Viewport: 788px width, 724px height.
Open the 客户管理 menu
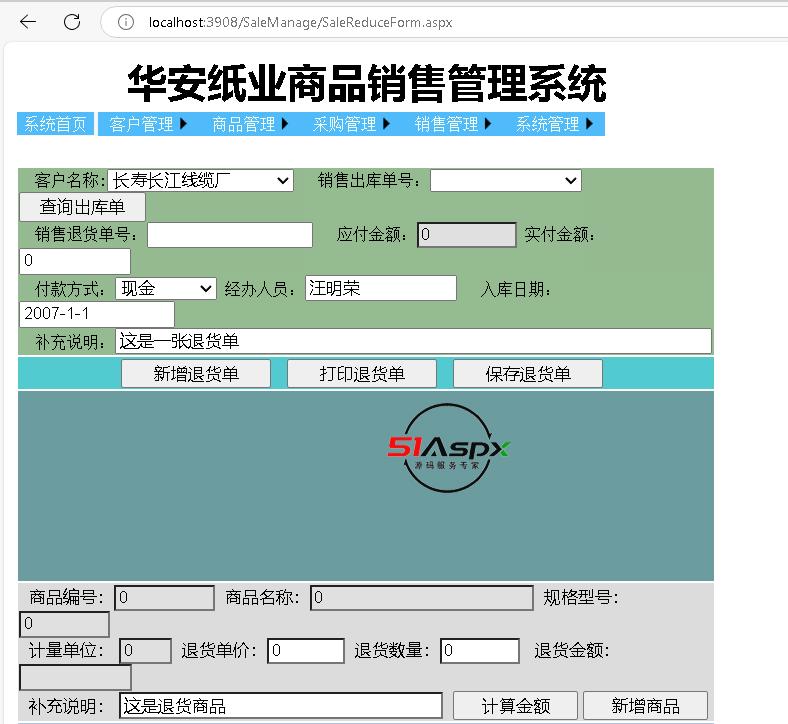[148, 124]
